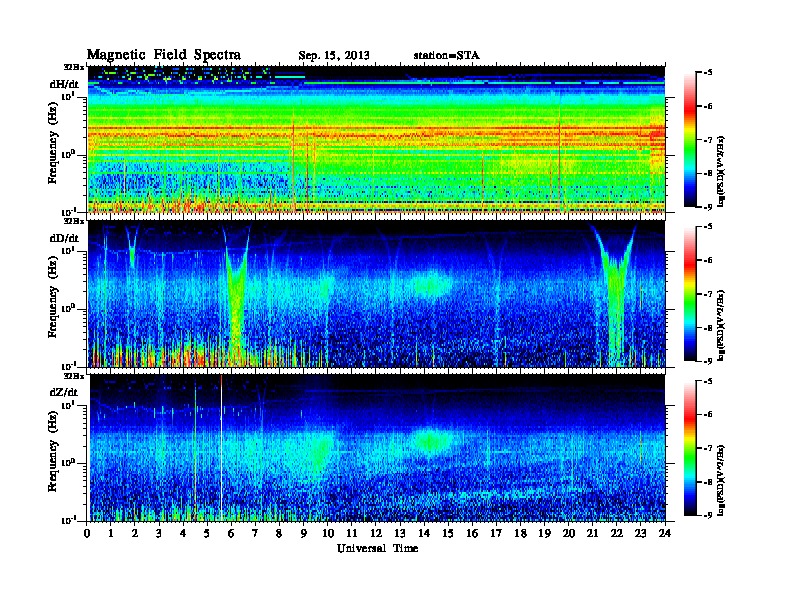
Task: Click hour "11" on the Universal Time axis
Action: coord(352,533)
